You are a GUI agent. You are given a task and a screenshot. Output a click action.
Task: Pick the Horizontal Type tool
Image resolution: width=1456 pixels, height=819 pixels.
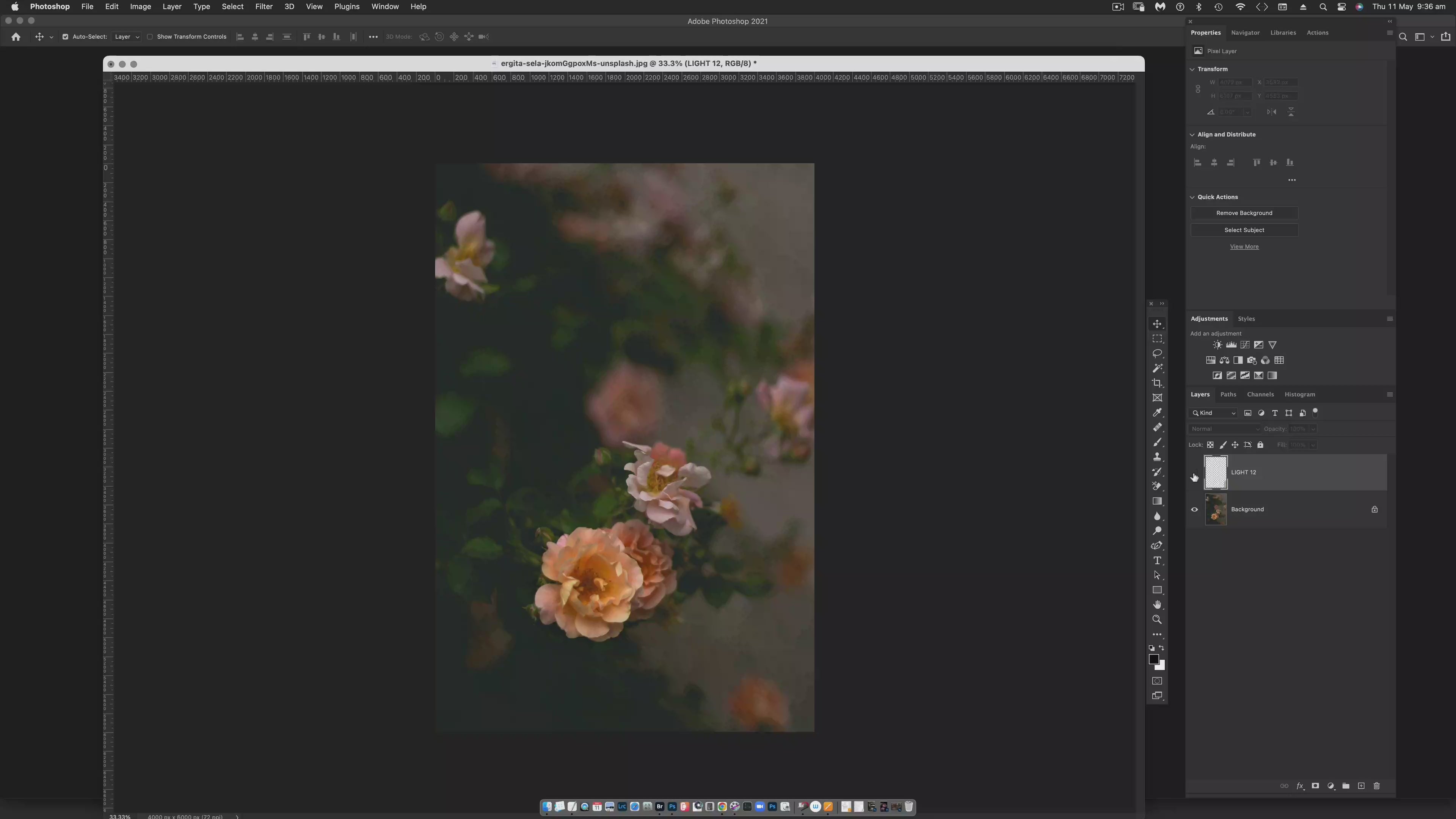[1157, 561]
